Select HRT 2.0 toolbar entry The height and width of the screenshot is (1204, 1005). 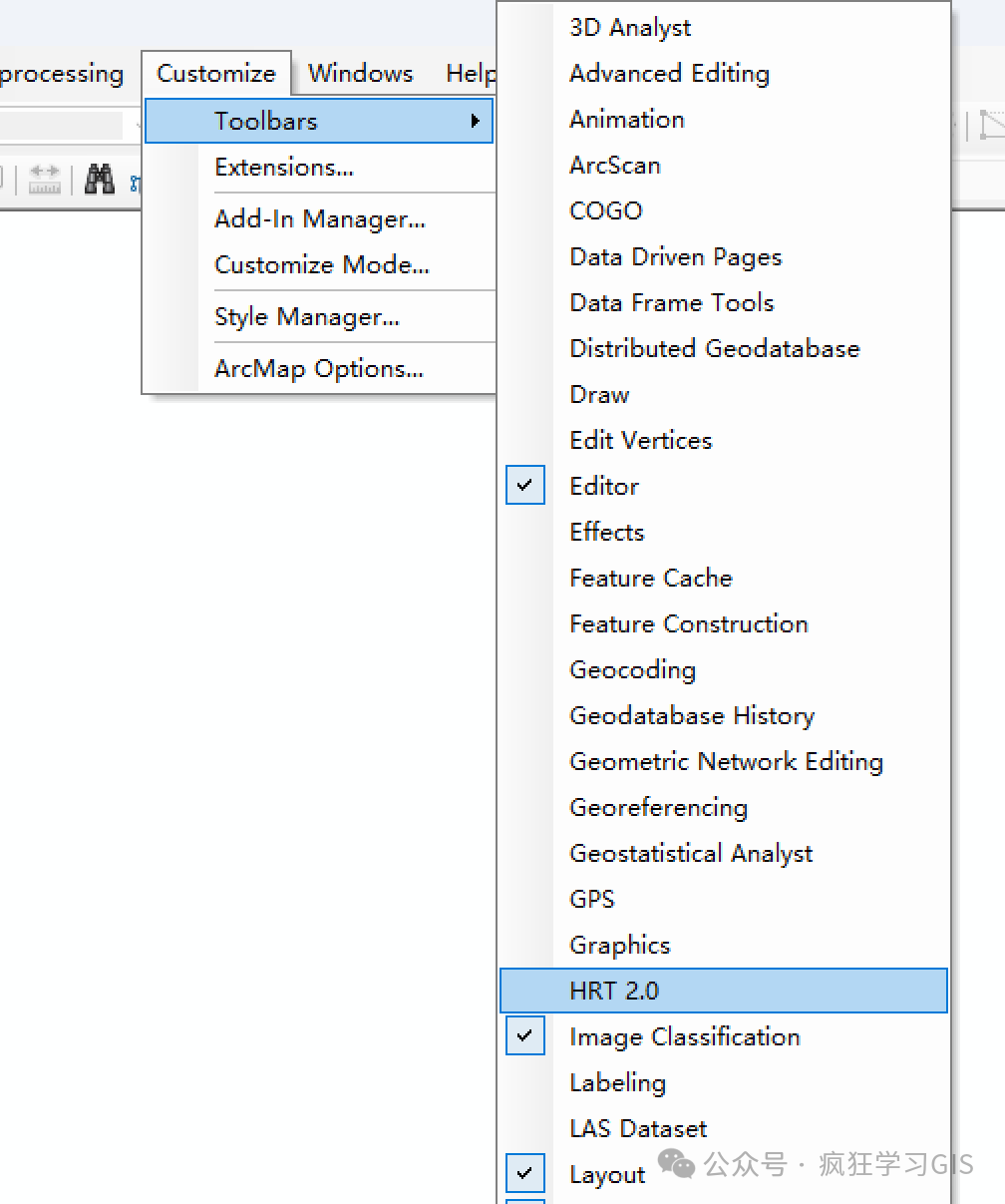coord(724,991)
